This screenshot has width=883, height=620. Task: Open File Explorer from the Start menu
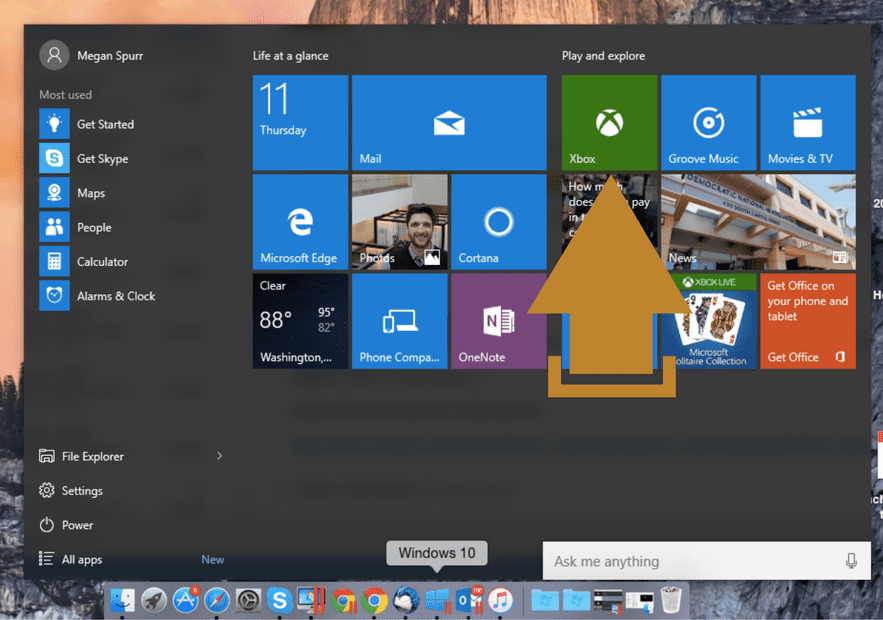82,456
